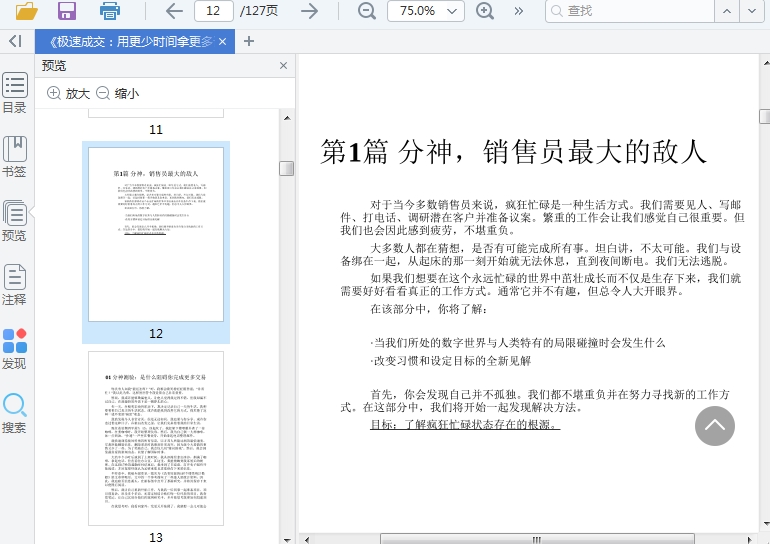This screenshot has width=770, height=544.
Task: Click the document horizontal scrollbar handle
Action: click(x=537, y=539)
